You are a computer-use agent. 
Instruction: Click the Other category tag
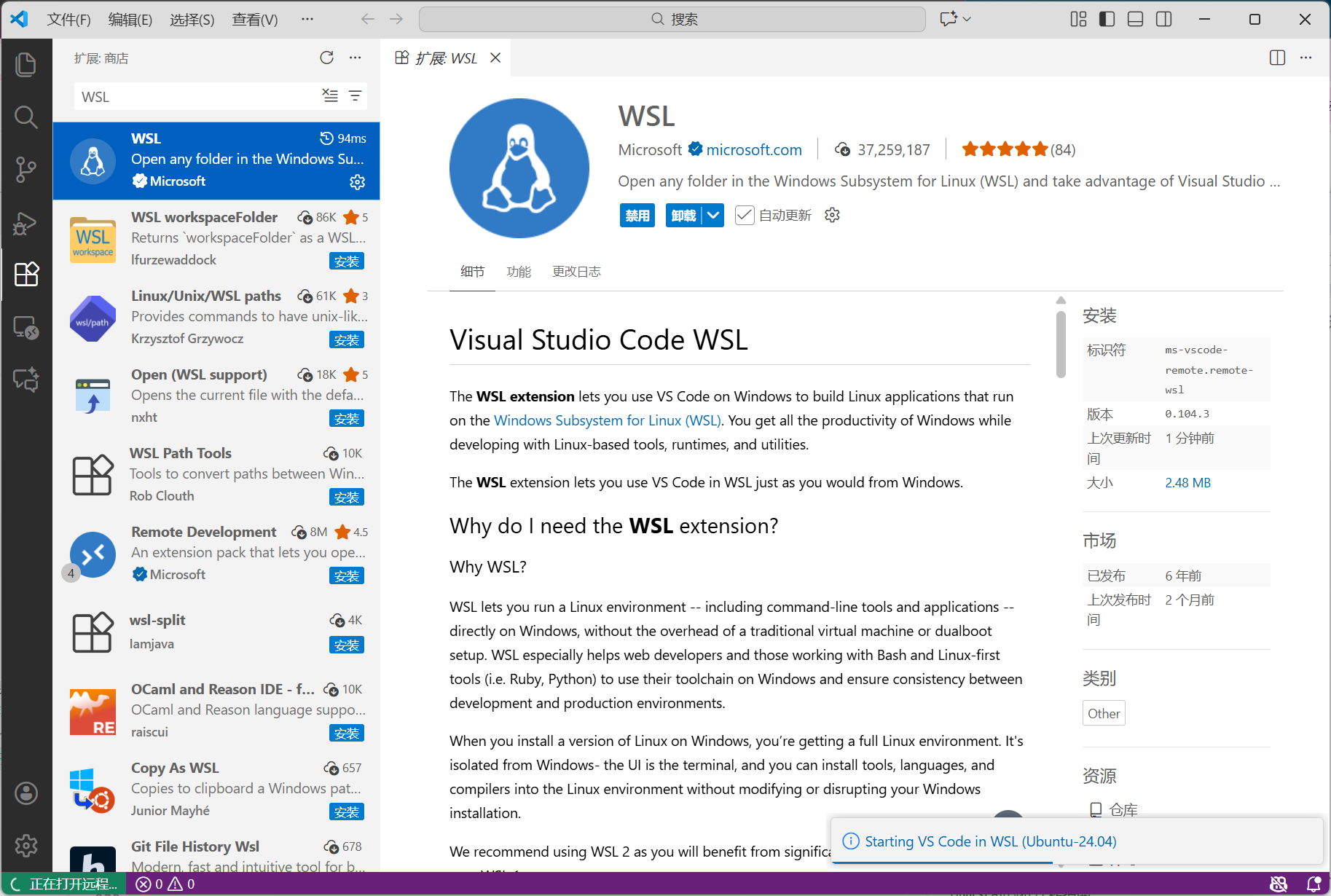pos(1104,714)
